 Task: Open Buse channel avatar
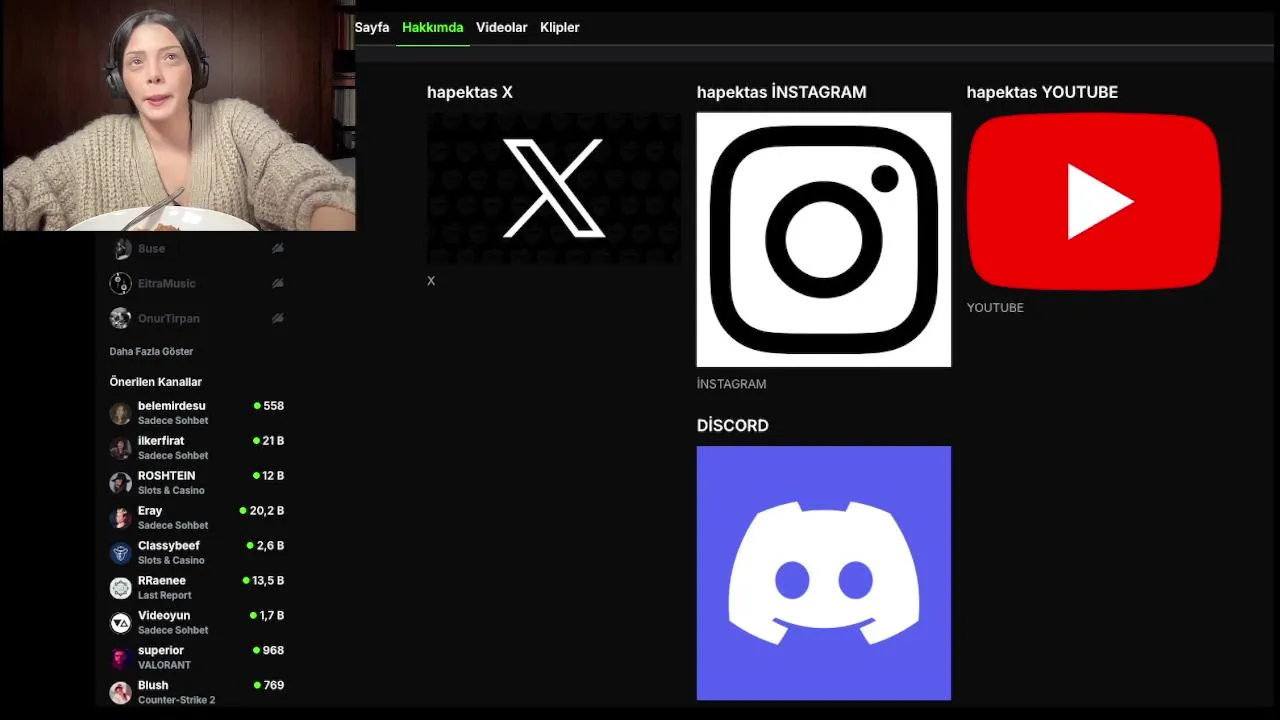pos(121,248)
